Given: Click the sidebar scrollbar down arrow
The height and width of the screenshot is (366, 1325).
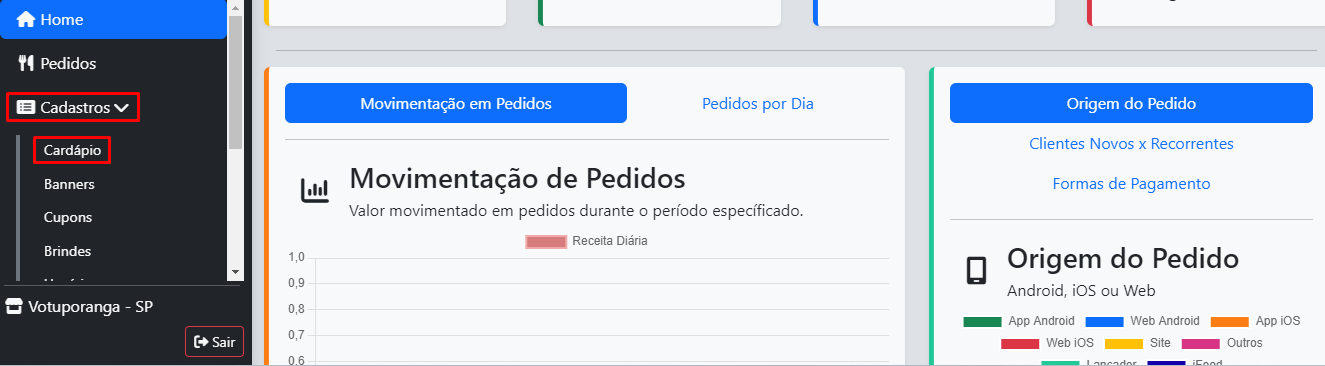Looking at the screenshot, I should [236, 272].
